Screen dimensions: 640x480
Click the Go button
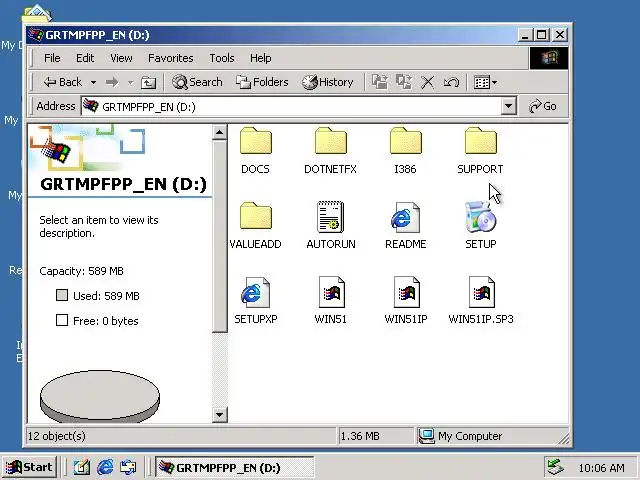pyautogui.click(x=542, y=107)
